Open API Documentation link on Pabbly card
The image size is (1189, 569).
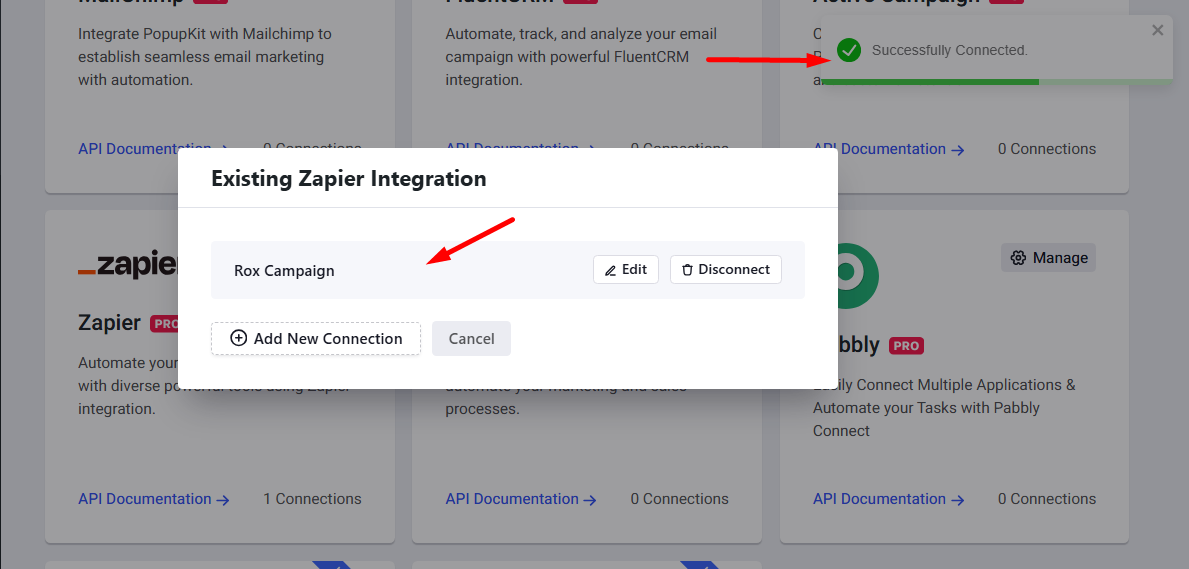point(889,499)
